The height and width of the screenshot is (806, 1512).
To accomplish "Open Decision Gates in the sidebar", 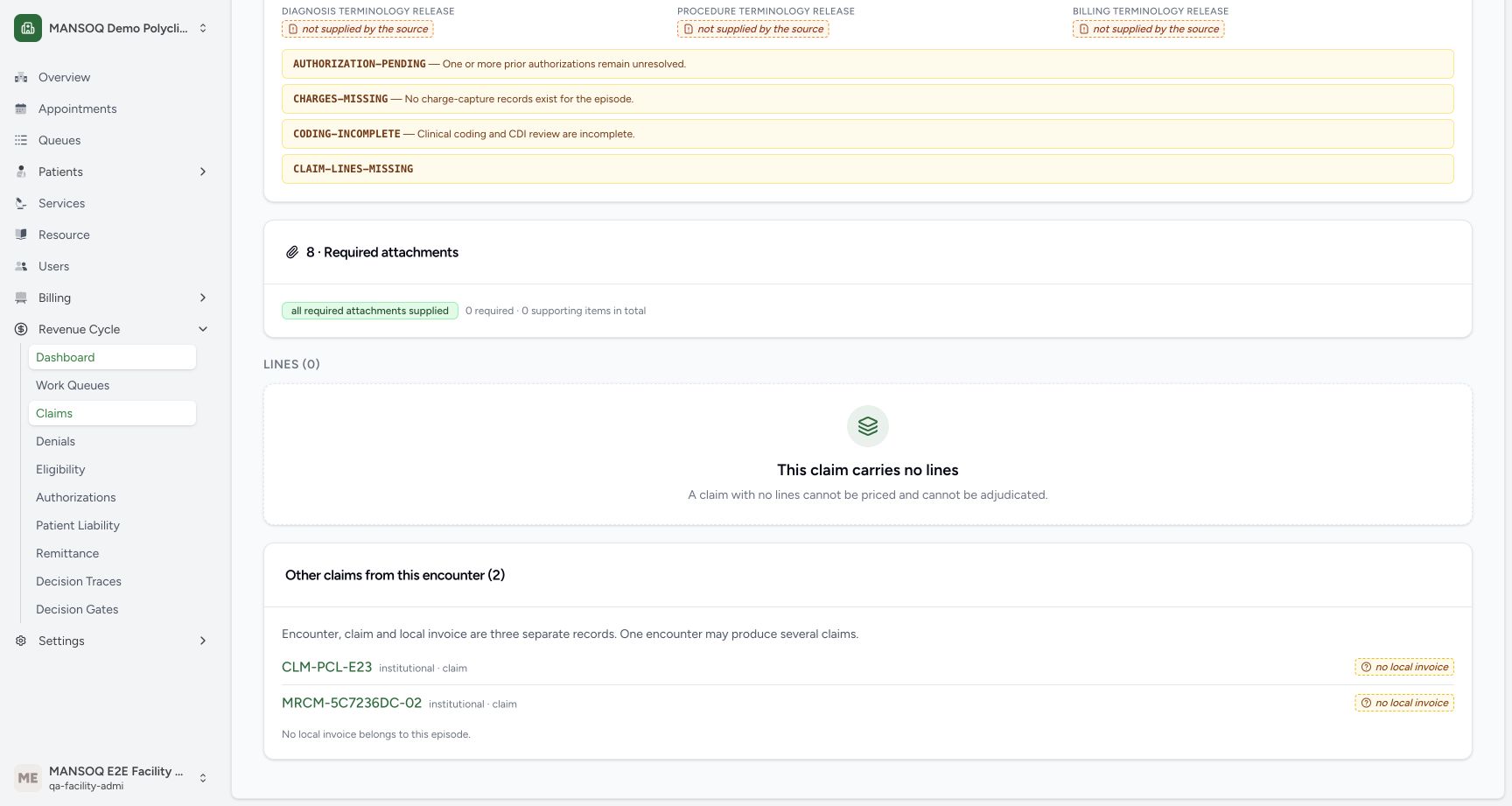I will click(112, 609).
